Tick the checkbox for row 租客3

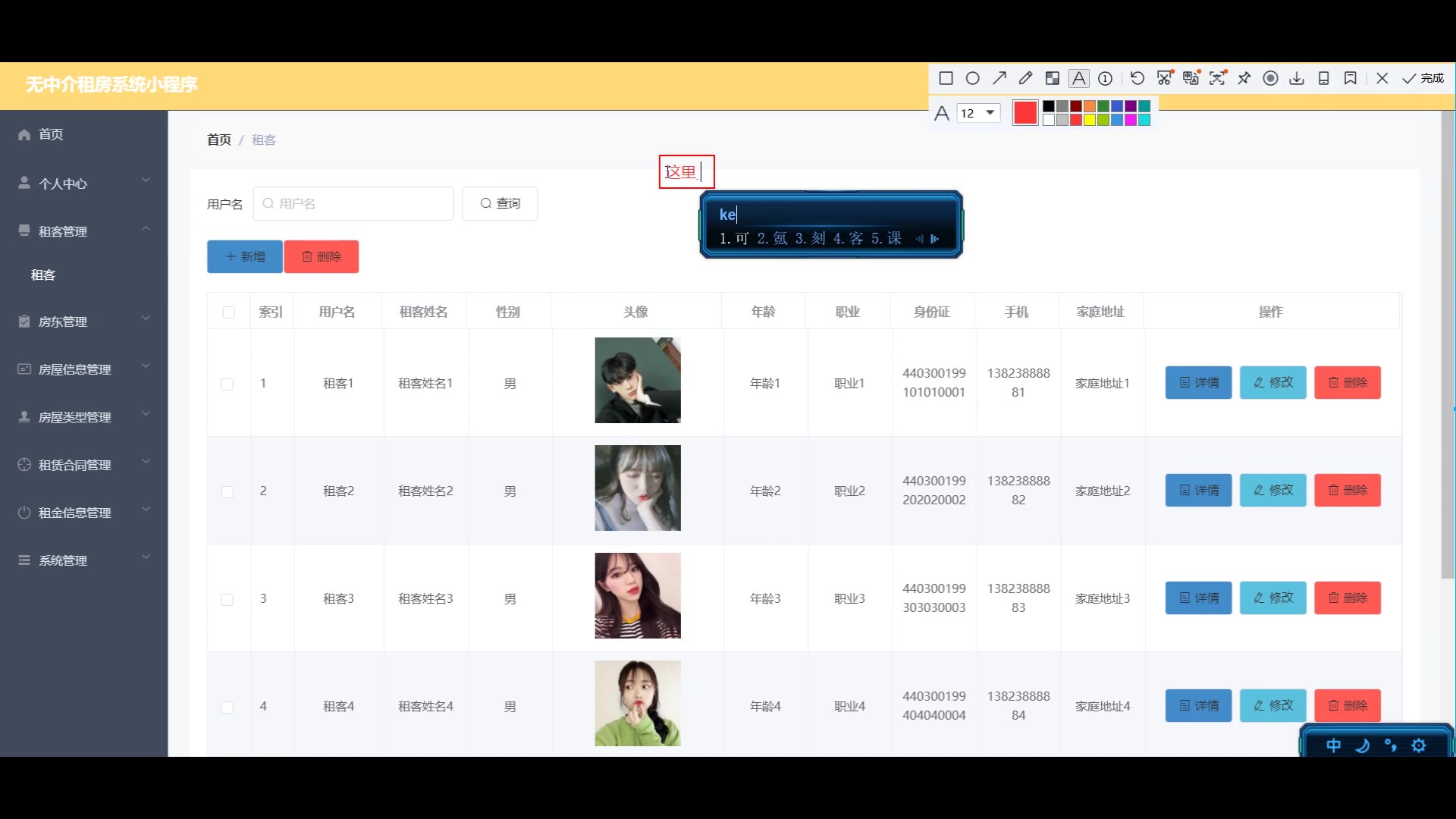coord(227,600)
